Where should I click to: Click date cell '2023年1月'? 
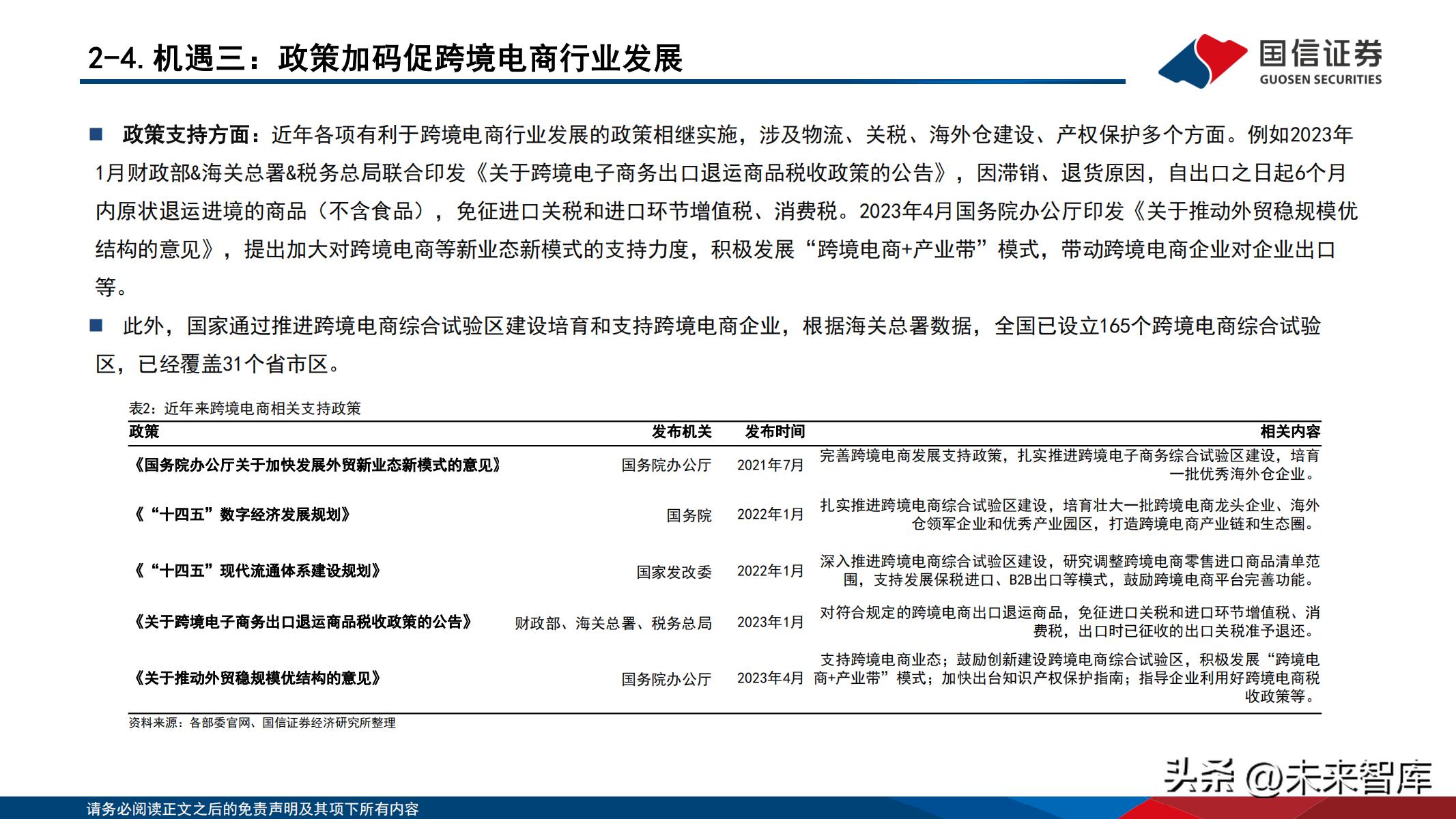[x=771, y=622]
